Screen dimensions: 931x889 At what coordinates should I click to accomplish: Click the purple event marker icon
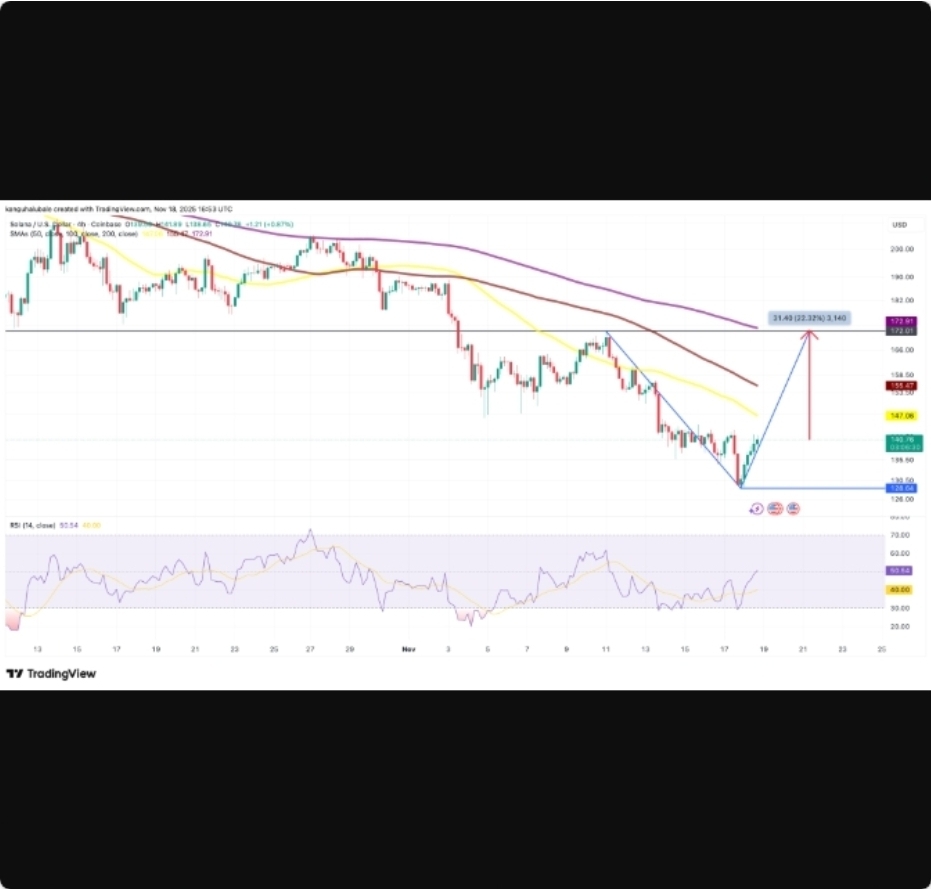(x=756, y=509)
